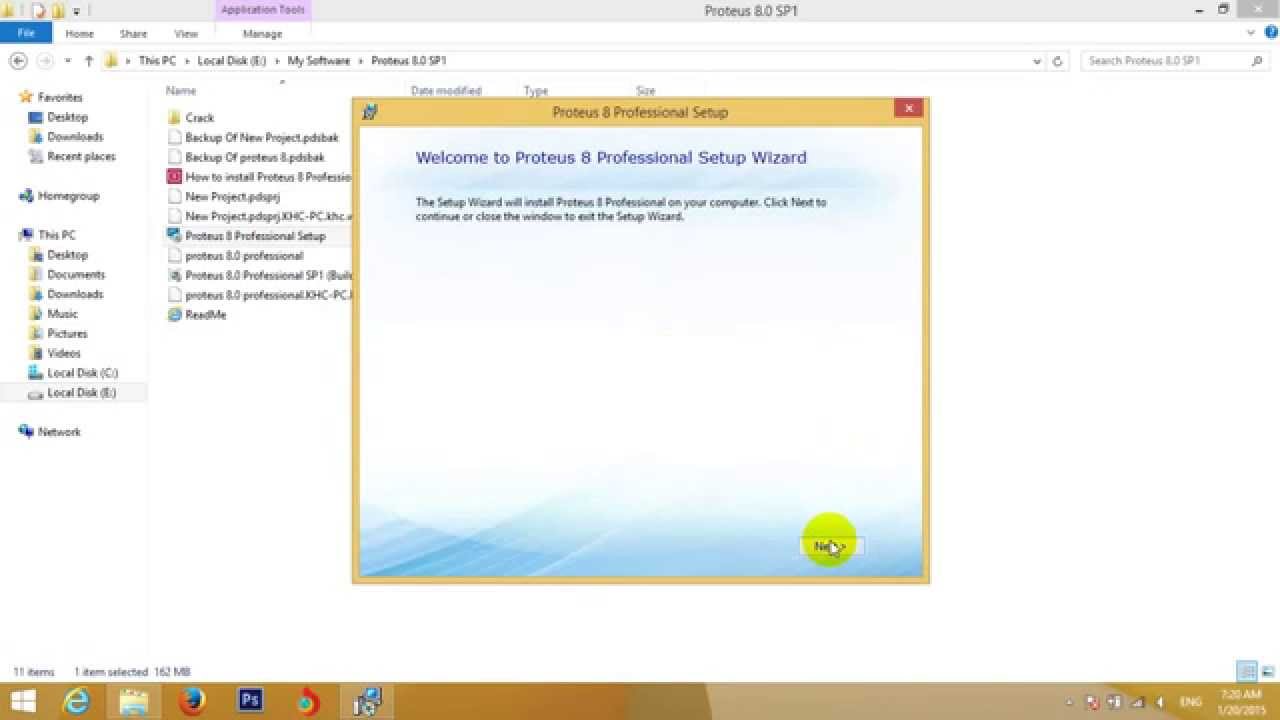Open the volume control in system tray

coord(1160,702)
